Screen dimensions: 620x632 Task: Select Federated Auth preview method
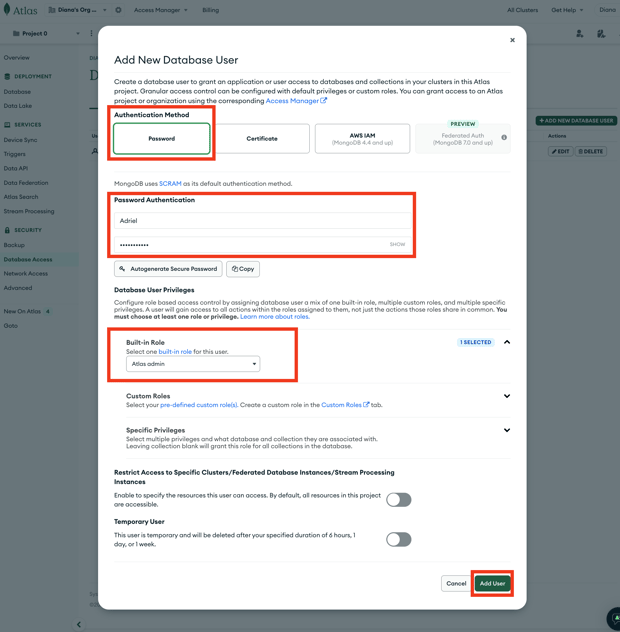(463, 139)
